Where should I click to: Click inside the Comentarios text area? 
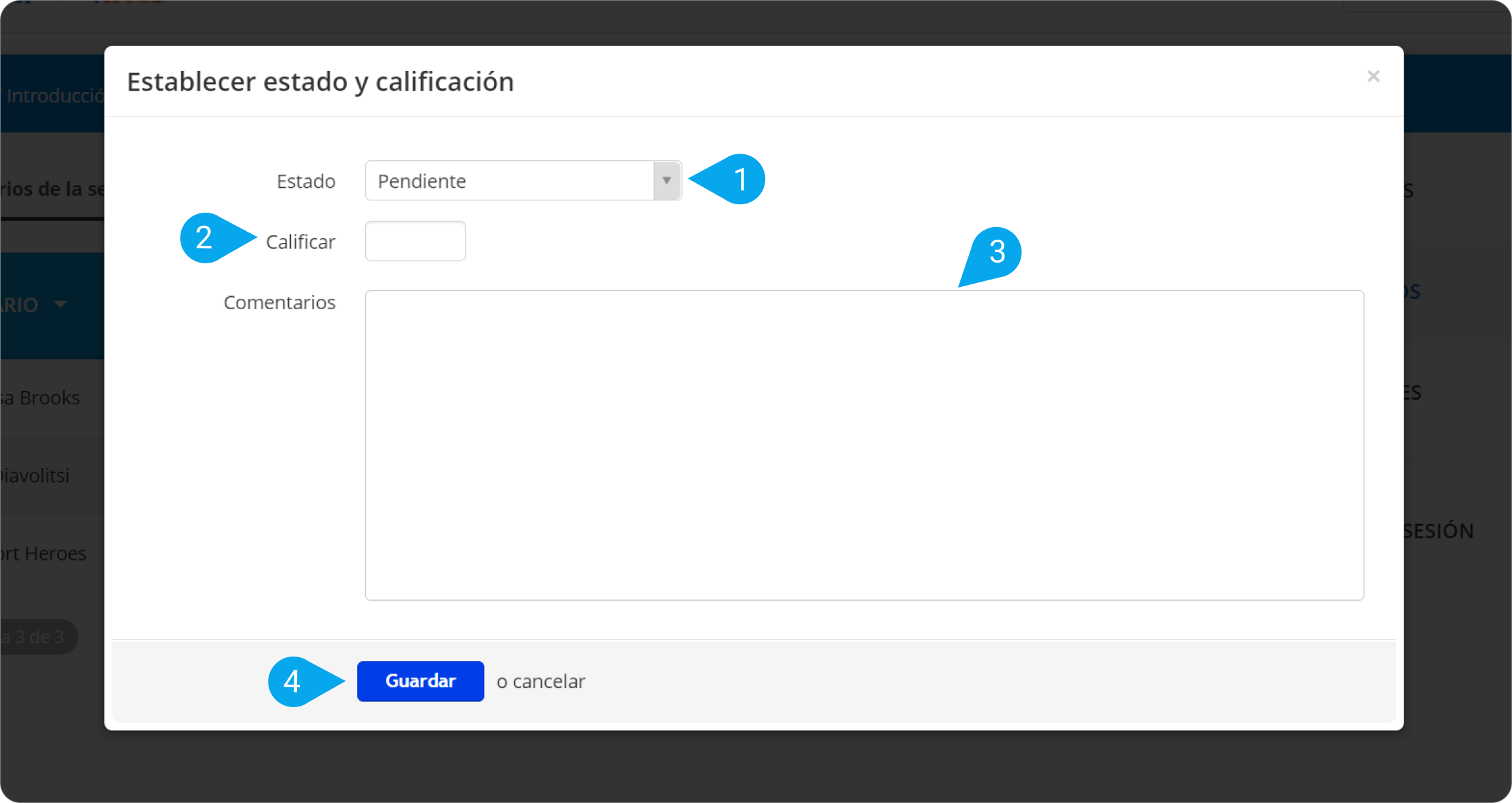(x=864, y=445)
